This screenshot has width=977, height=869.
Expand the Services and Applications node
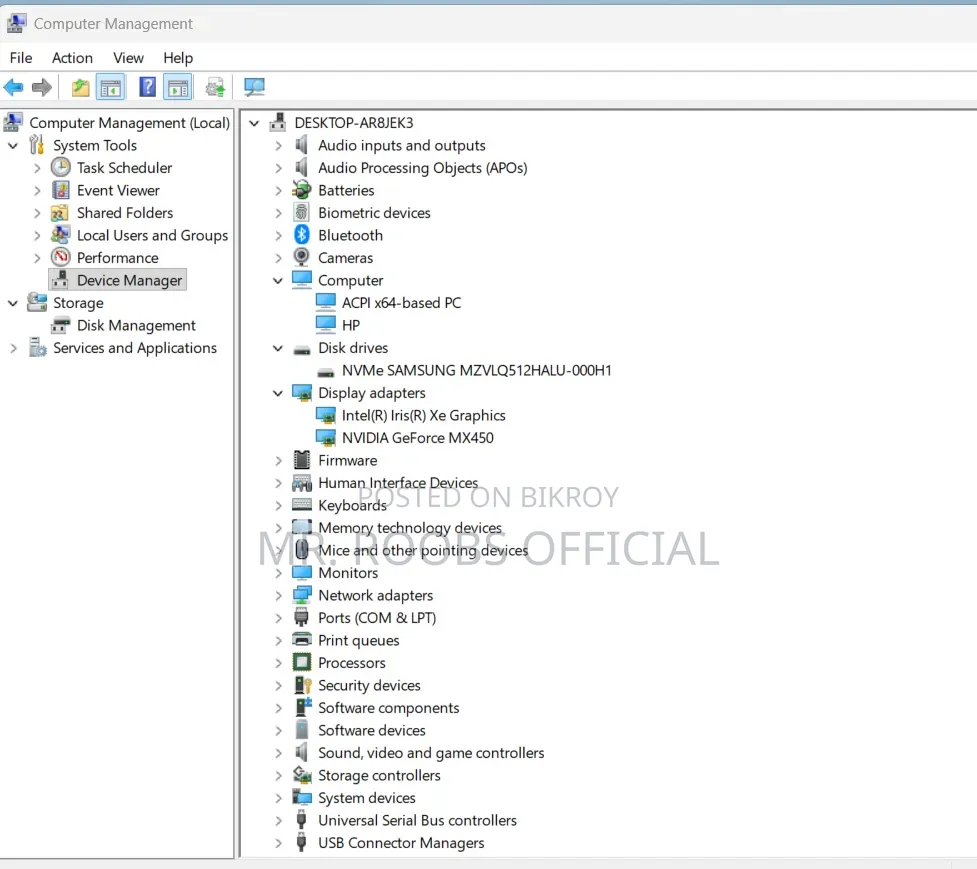click(x=13, y=348)
